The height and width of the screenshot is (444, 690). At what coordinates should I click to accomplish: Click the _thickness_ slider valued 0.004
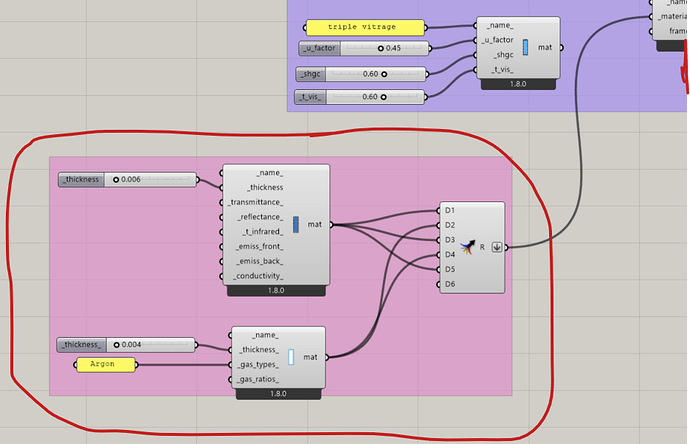[x=126, y=345]
